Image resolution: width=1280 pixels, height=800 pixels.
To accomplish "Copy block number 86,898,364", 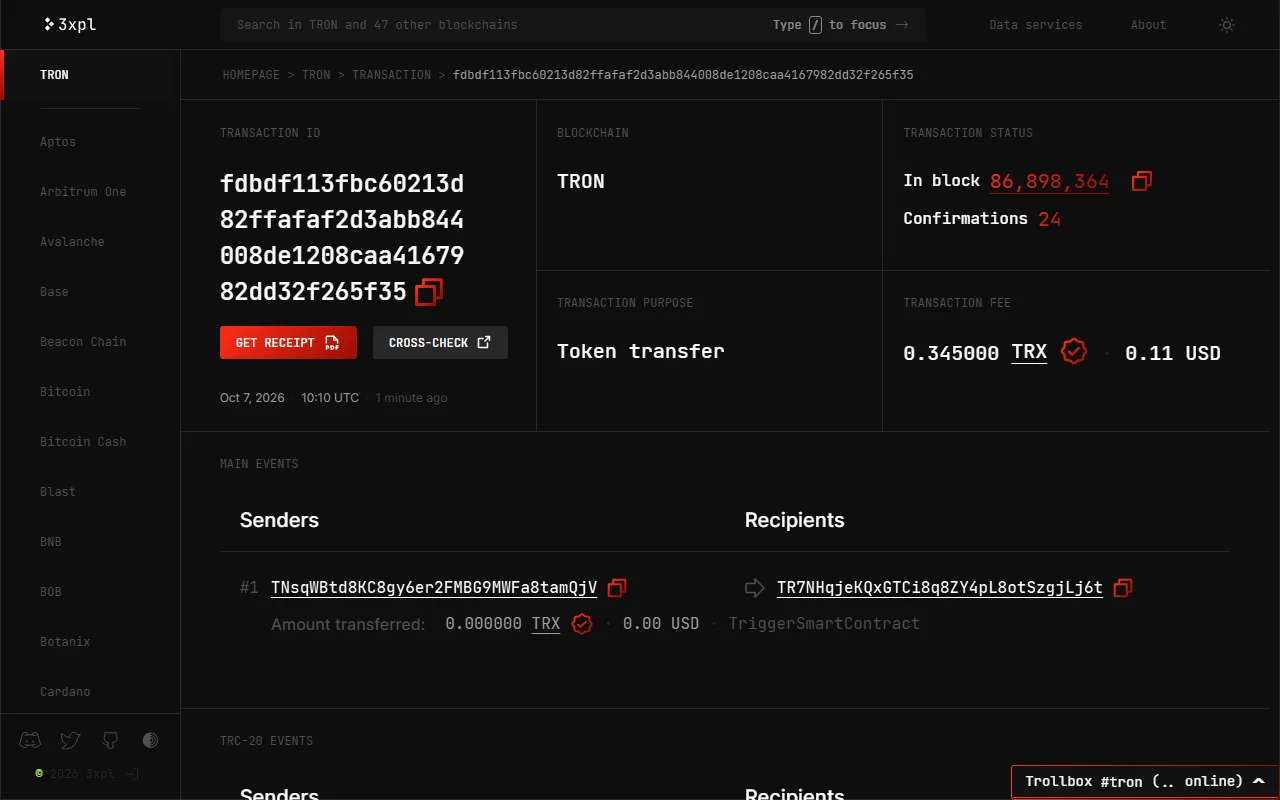I will pyautogui.click(x=1142, y=181).
